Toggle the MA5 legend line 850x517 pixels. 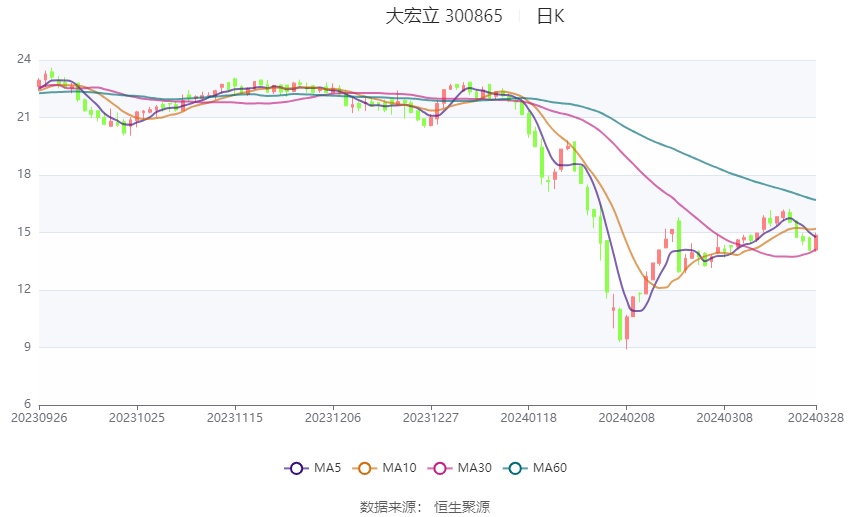point(313,468)
